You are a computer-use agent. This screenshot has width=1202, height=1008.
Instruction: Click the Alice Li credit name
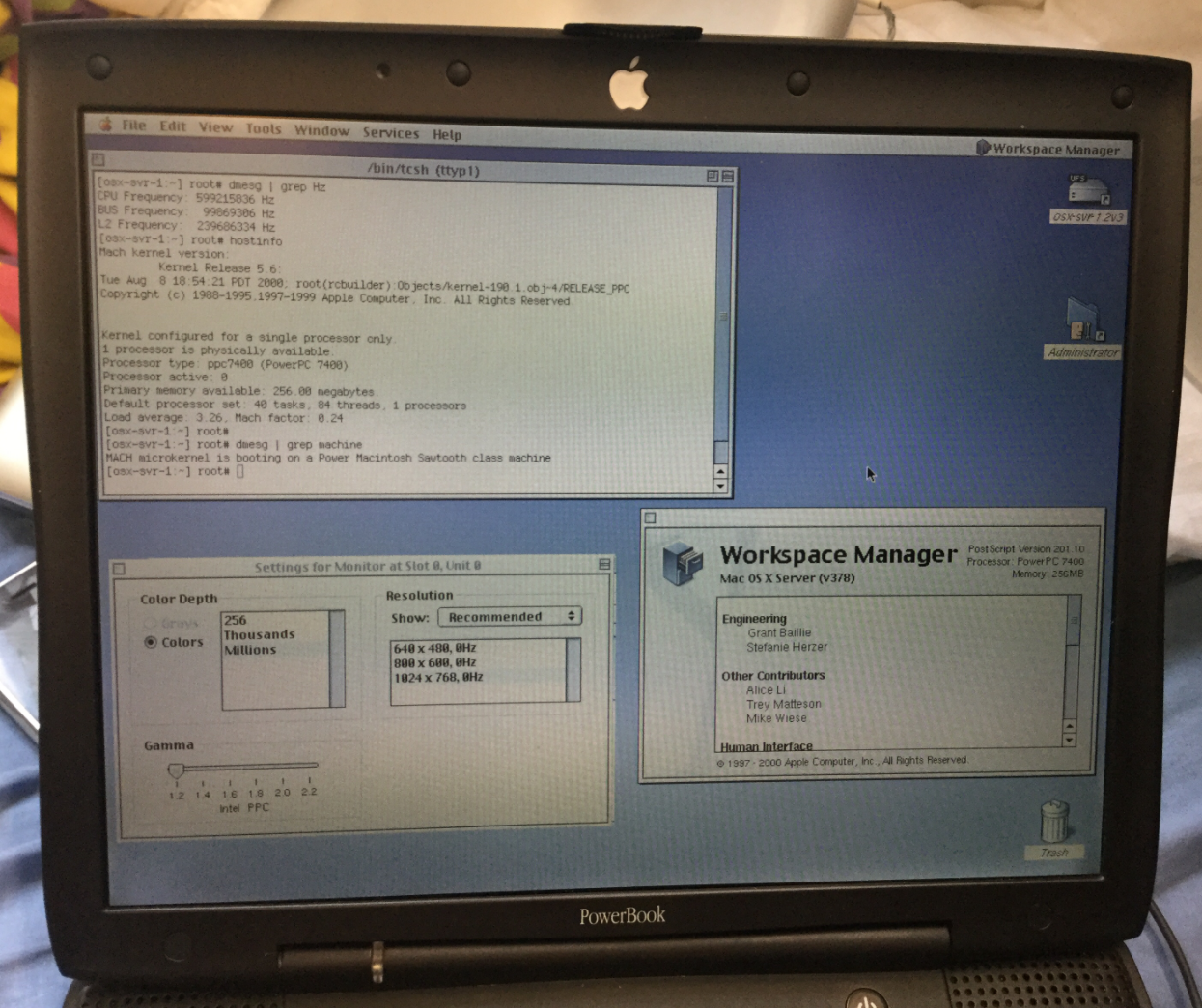click(x=766, y=690)
